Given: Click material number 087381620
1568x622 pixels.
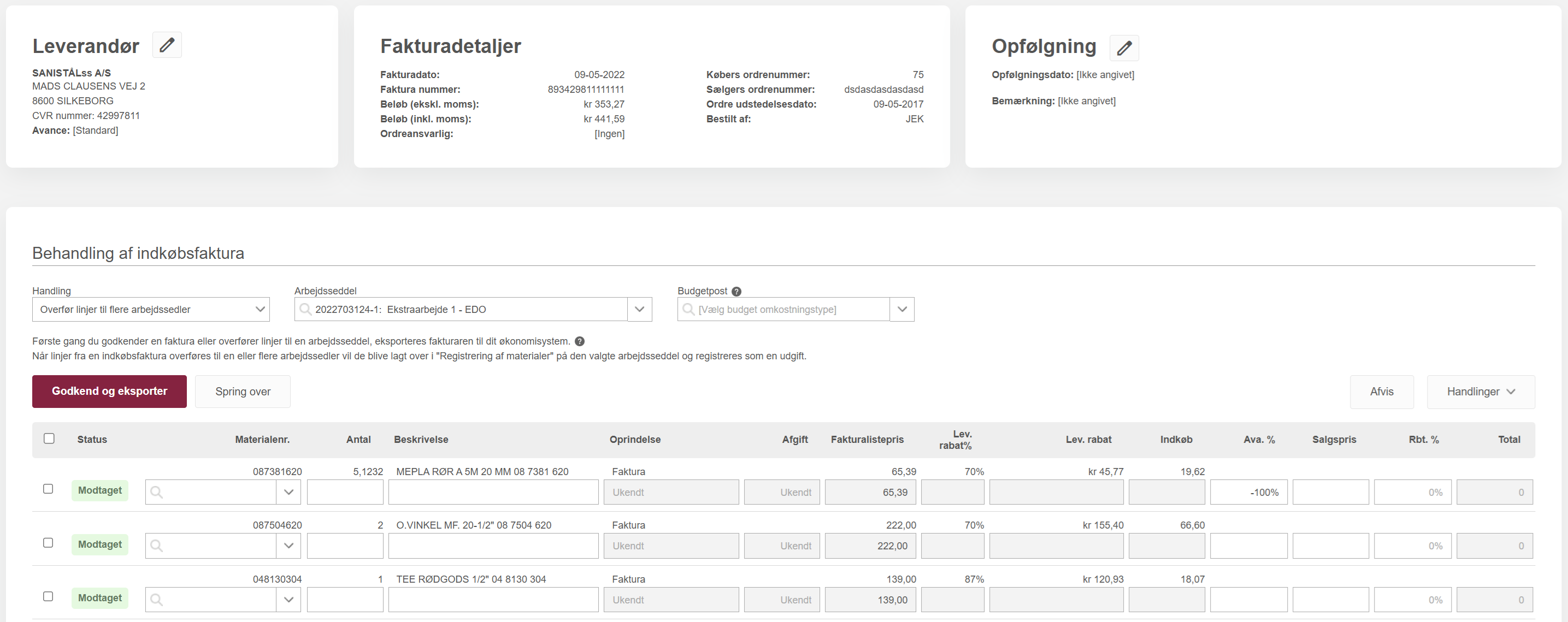Looking at the screenshot, I should click(277, 472).
